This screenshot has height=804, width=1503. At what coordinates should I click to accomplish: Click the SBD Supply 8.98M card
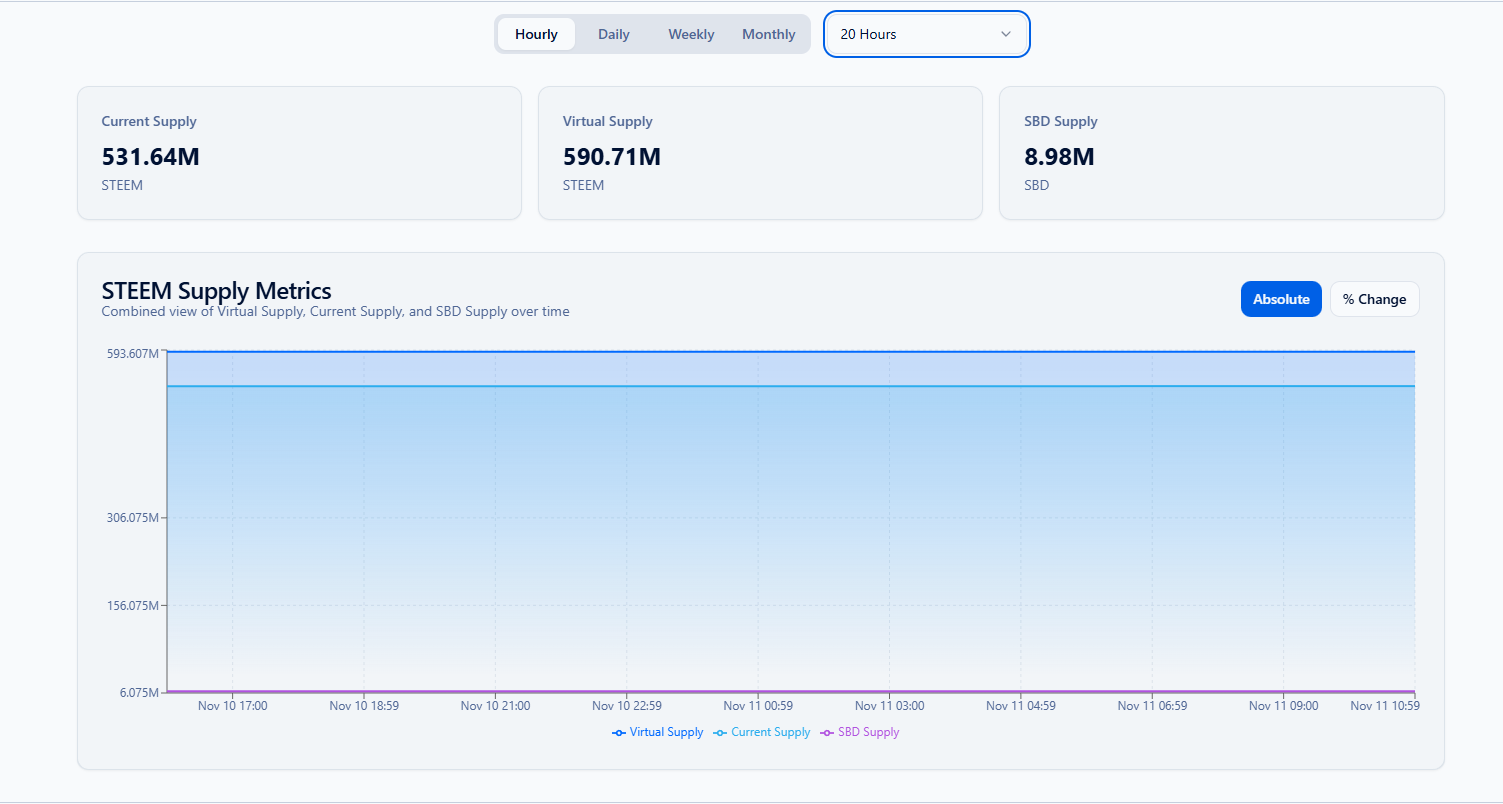click(x=1222, y=153)
